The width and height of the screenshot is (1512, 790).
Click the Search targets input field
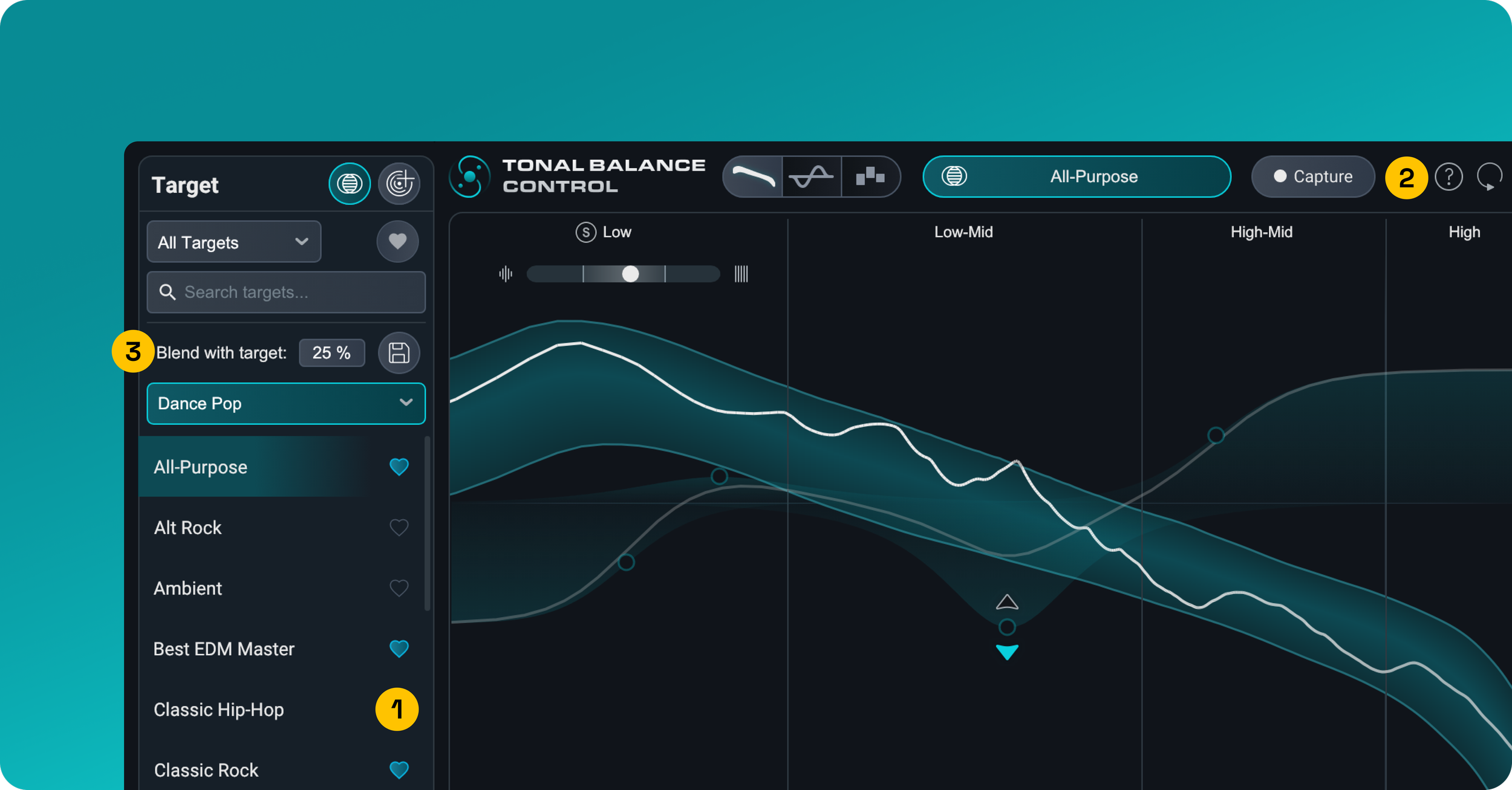coord(285,292)
